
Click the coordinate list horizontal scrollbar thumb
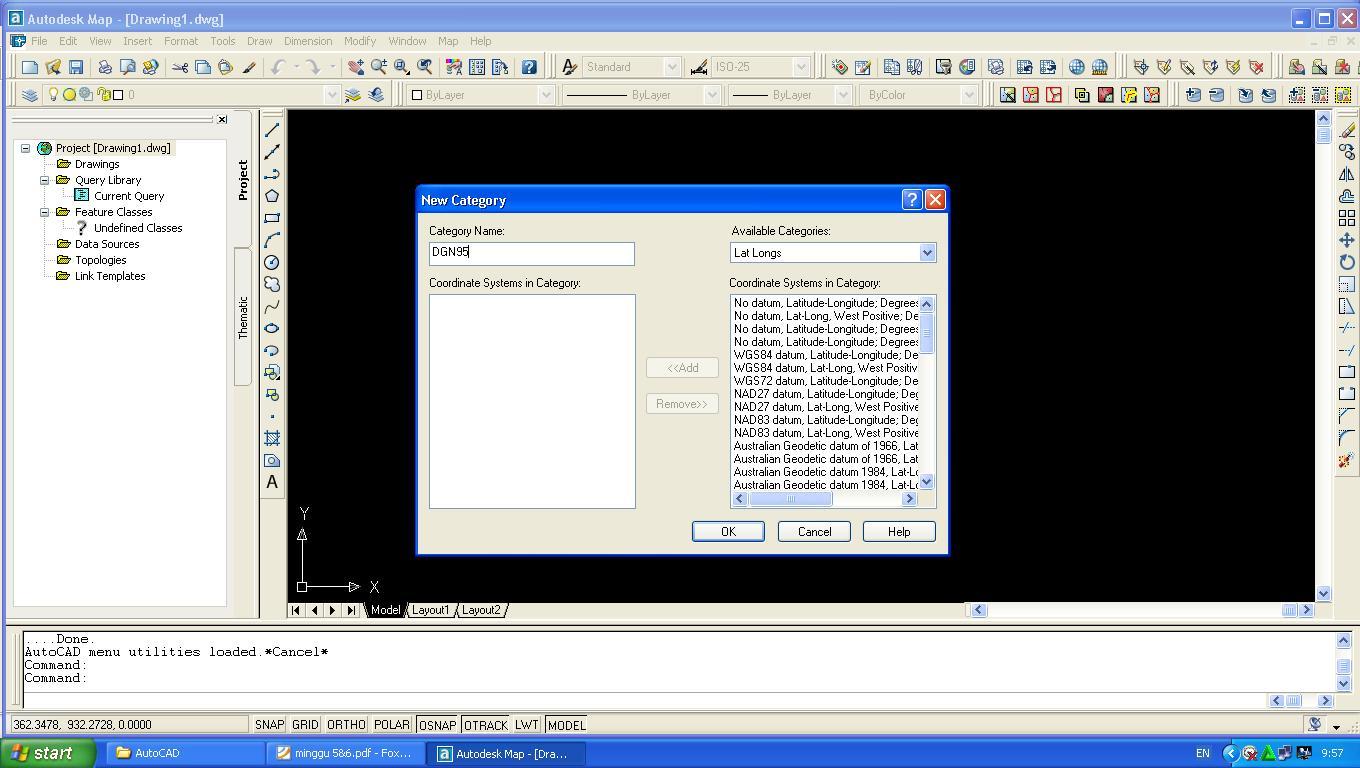790,499
